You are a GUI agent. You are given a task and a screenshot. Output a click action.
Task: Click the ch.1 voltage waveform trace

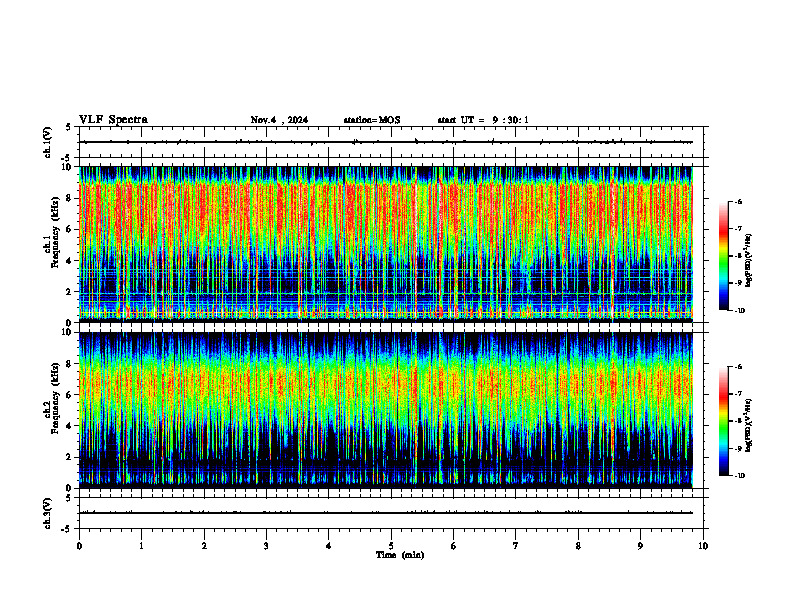(x=386, y=142)
